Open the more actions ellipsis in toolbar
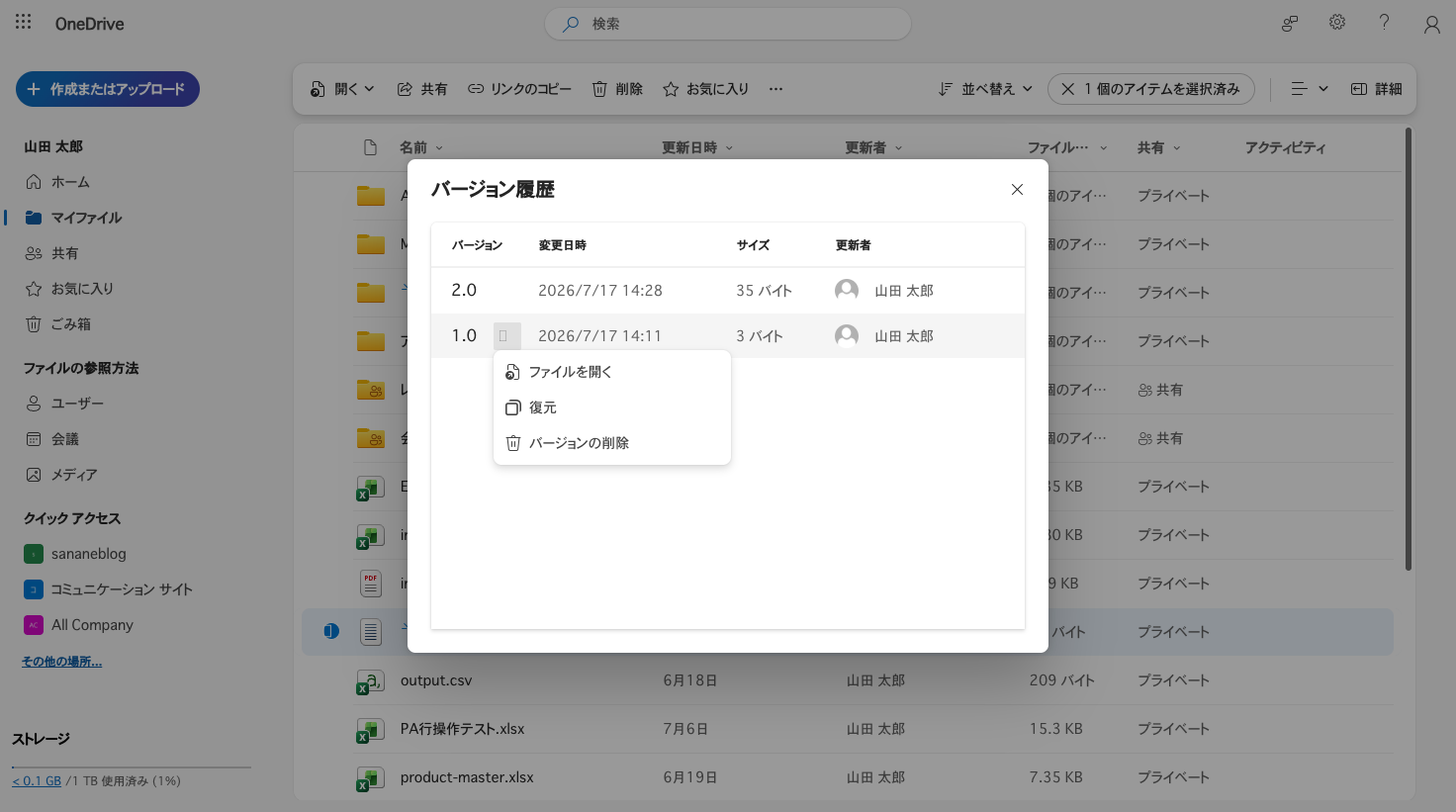The height and width of the screenshot is (812, 1456). click(x=776, y=89)
